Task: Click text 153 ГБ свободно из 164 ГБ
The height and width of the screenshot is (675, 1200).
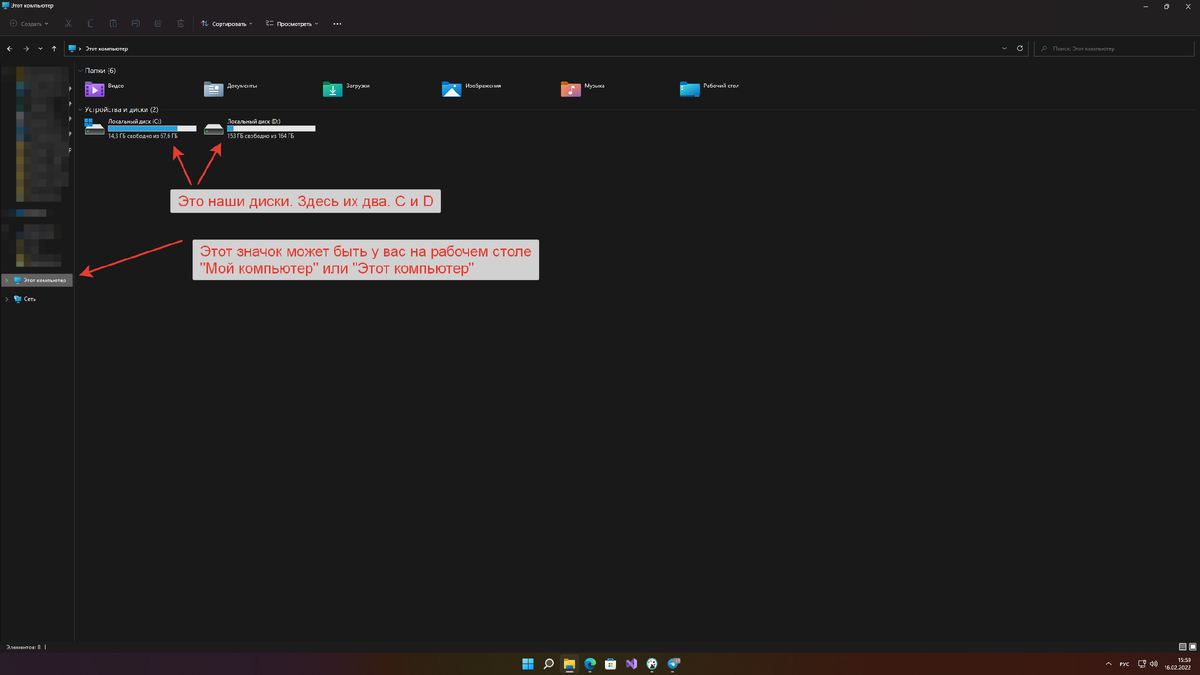Action: [260, 135]
